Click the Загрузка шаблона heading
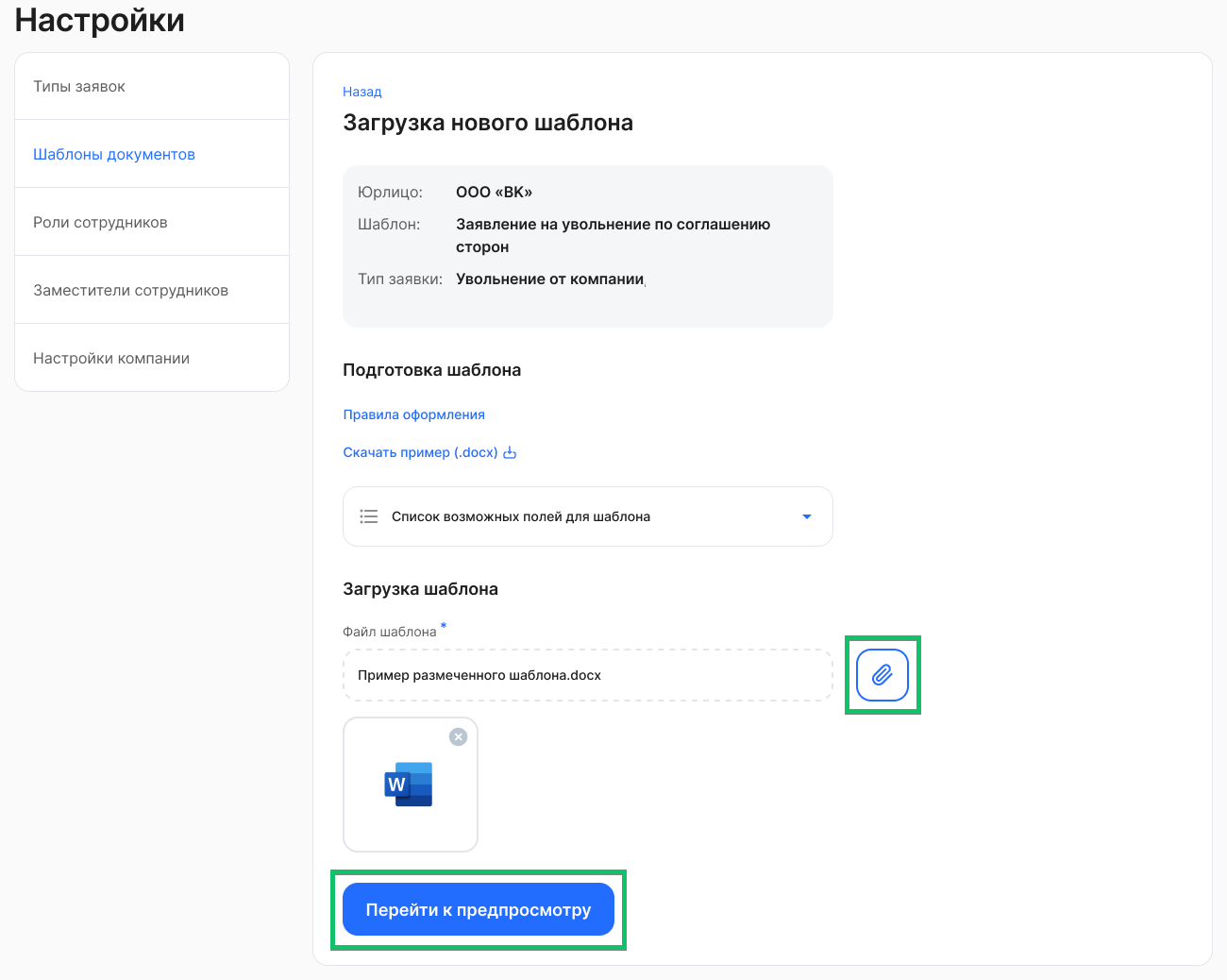Image resolution: width=1227 pixels, height=980 pixels. coord(420,589)
